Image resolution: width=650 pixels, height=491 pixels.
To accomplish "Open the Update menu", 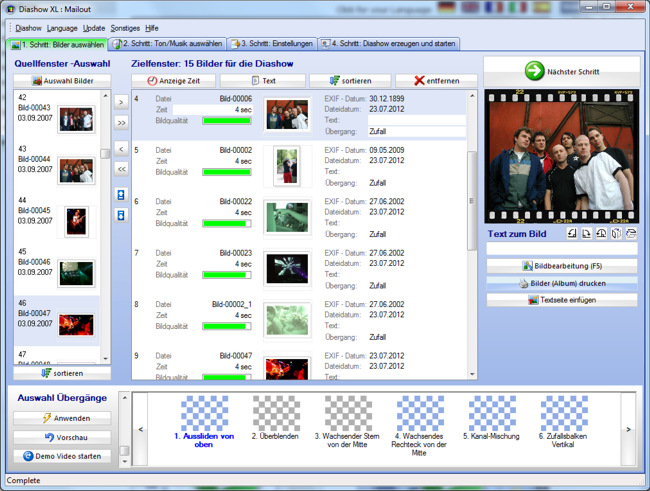I will point(94,28).
